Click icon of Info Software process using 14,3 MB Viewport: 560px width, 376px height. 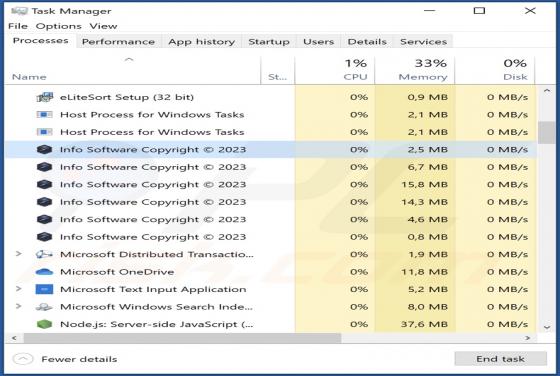click(x=45, y=202)
